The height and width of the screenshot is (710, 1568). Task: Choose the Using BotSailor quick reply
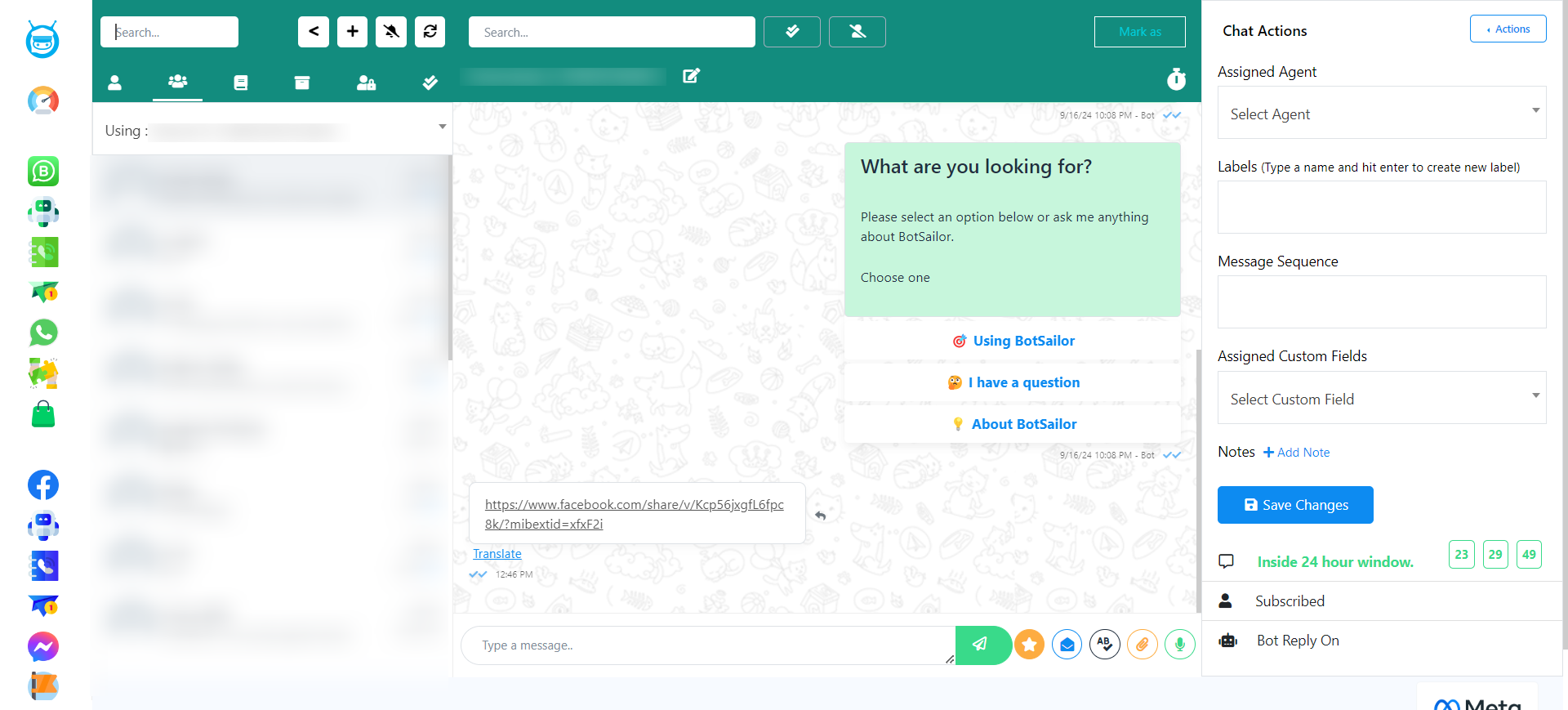point(1013,341)
